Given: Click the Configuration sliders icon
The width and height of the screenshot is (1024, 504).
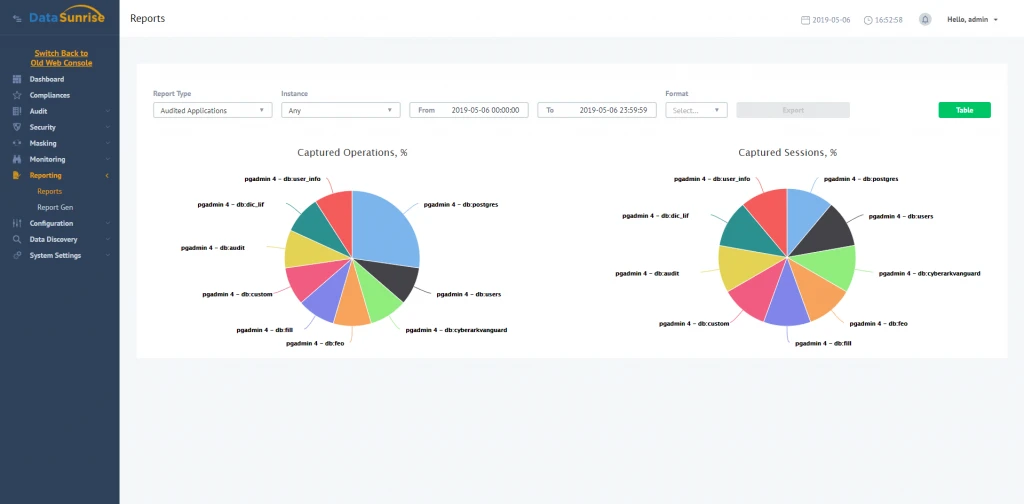Looking at the screenshot, I should click(17, 223).
